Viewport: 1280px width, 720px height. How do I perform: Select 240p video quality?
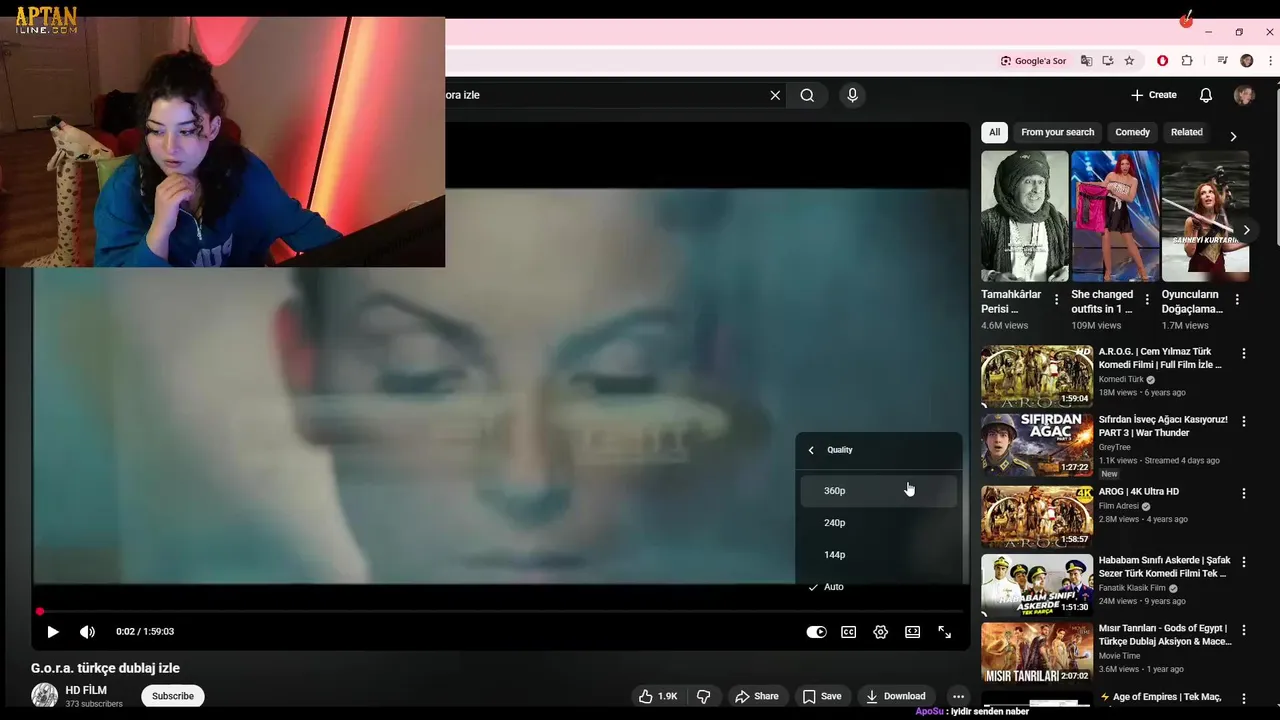tap(878, 523)
